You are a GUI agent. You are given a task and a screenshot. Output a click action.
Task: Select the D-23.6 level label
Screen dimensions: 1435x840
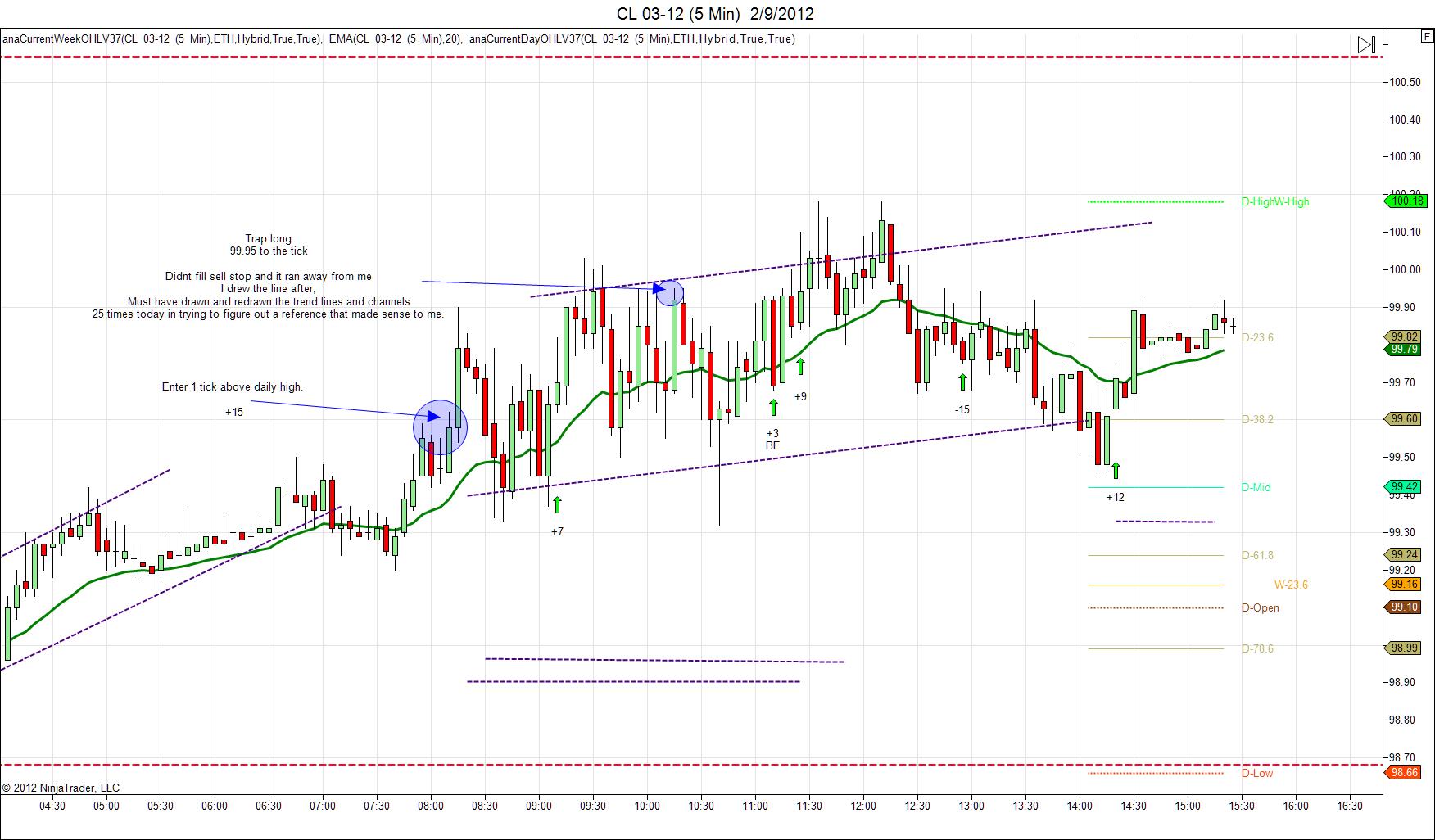pos(1257,337)
